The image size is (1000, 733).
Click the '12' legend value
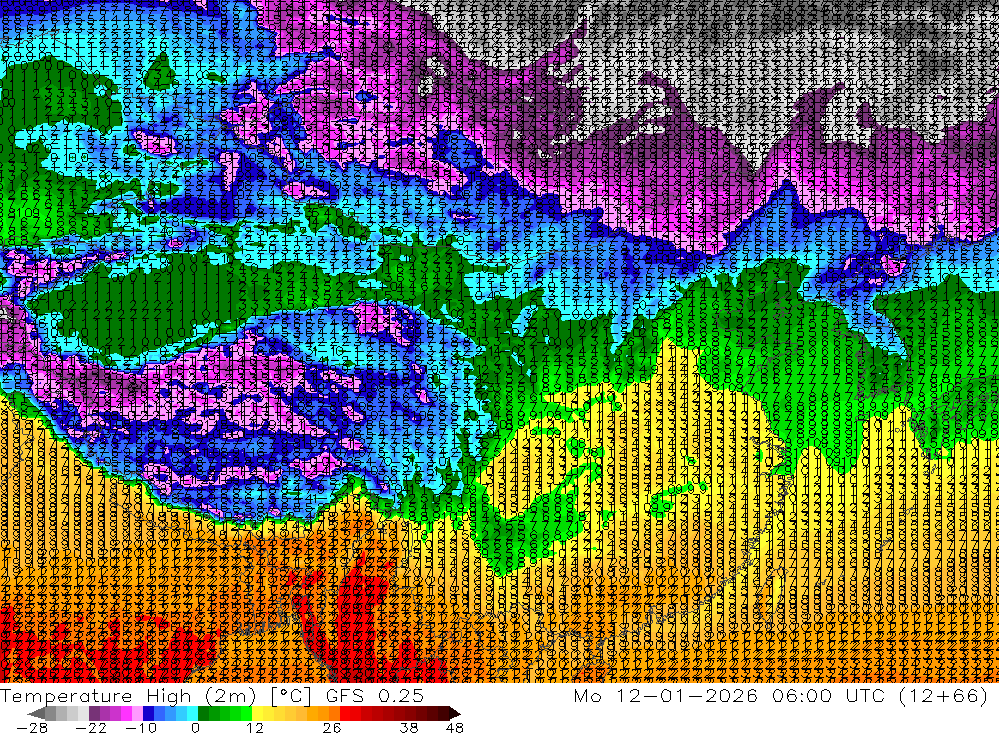click(254, 727)
